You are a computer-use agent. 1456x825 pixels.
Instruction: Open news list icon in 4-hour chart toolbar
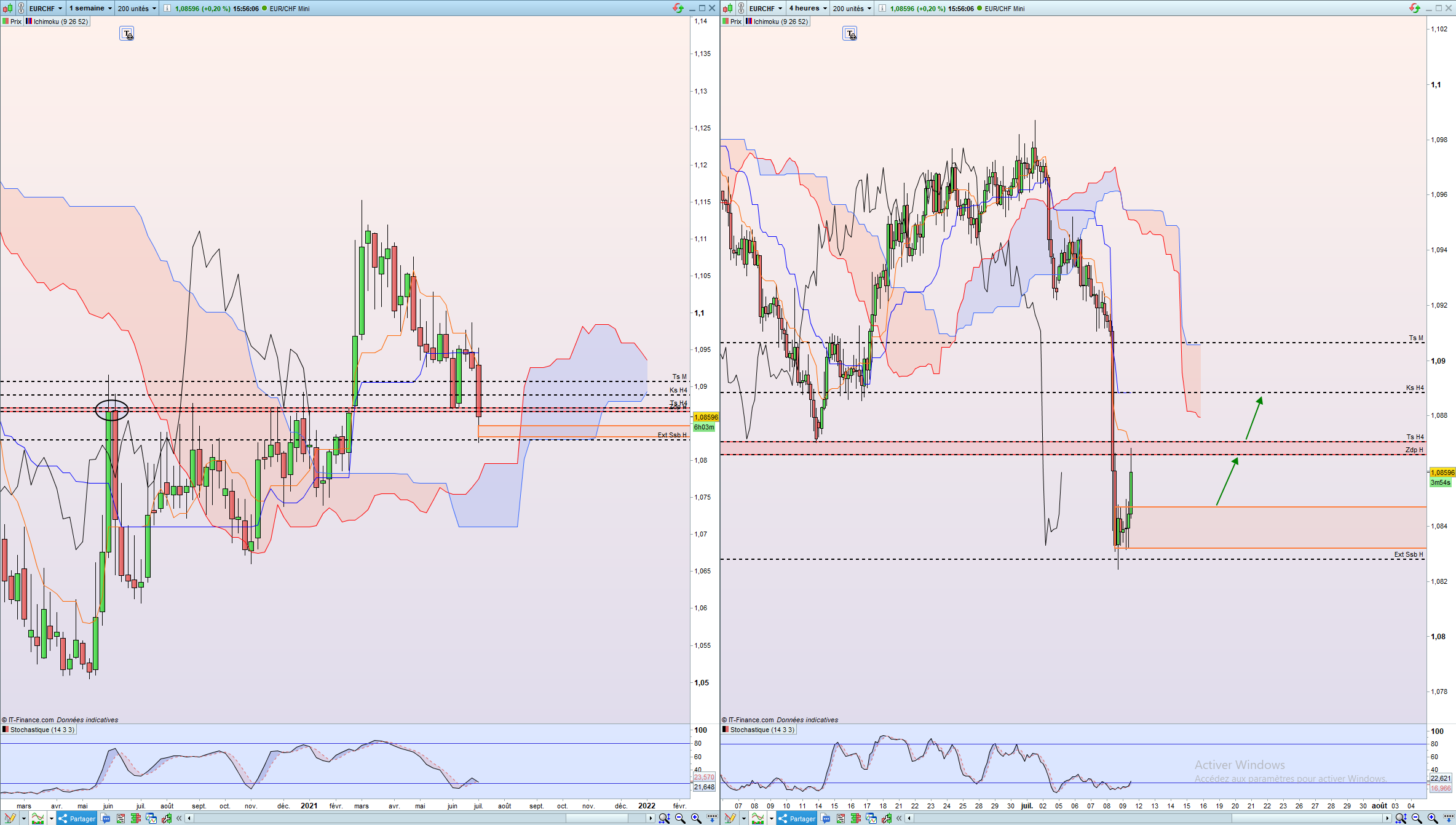coord(841,818)
